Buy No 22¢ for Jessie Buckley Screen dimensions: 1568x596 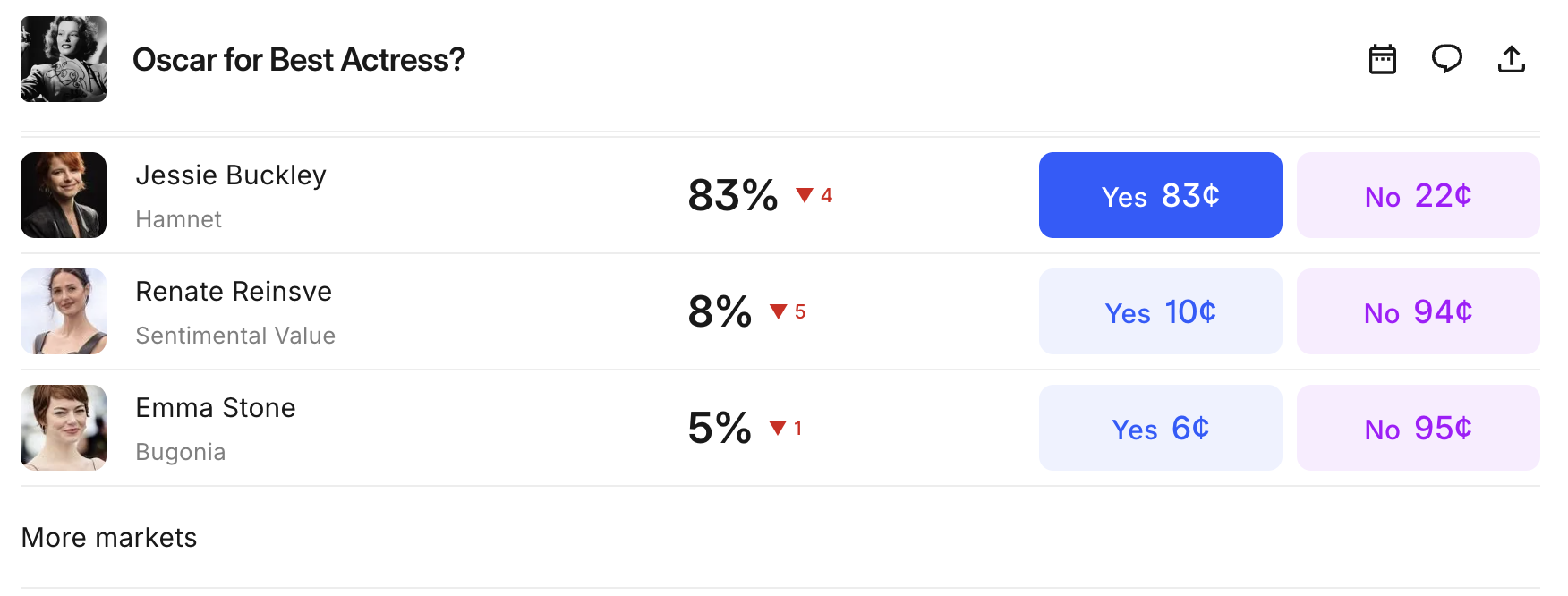(1418, 195)
